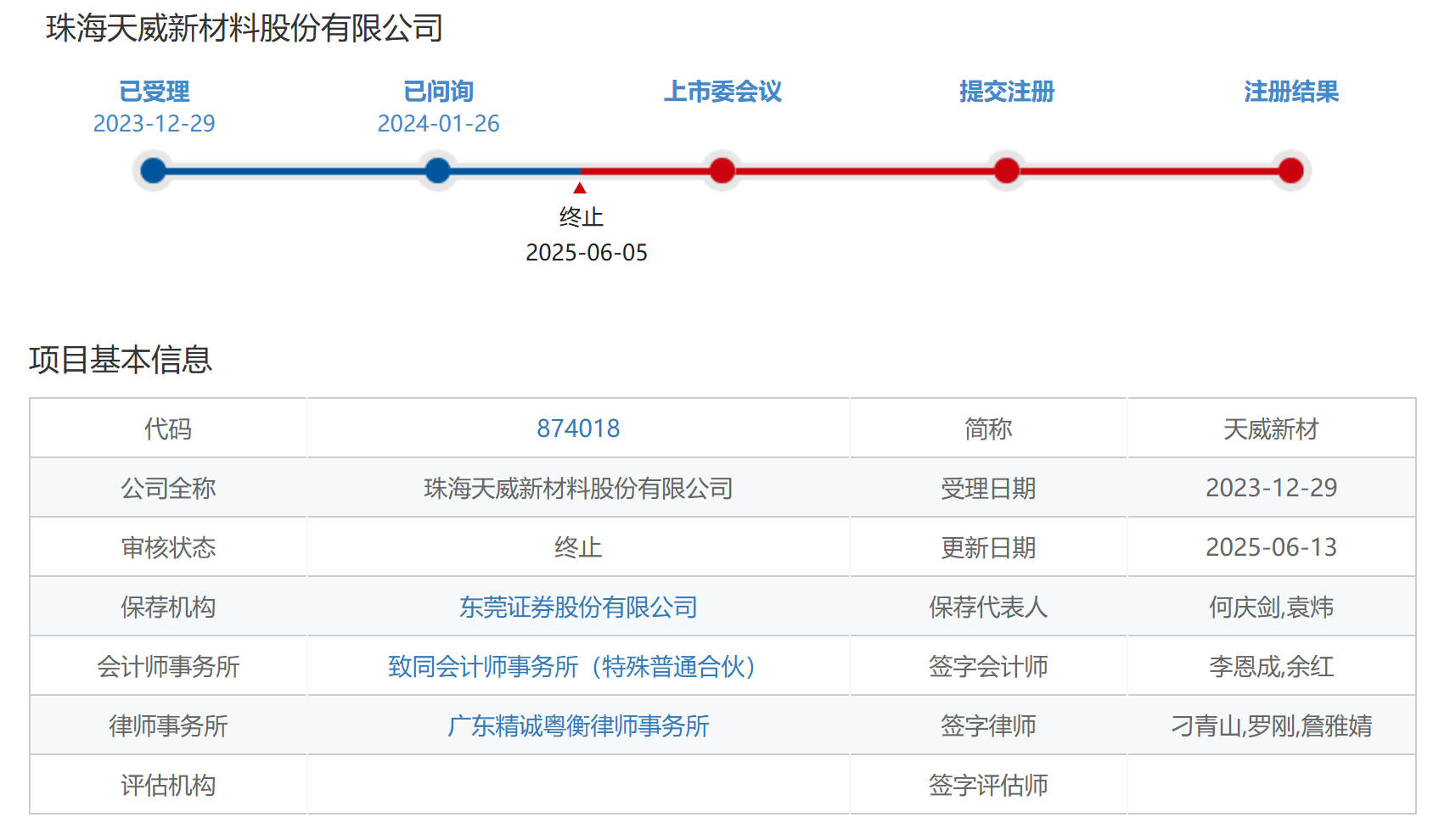Click the 会计师事务所 label cell

[168, 666]
